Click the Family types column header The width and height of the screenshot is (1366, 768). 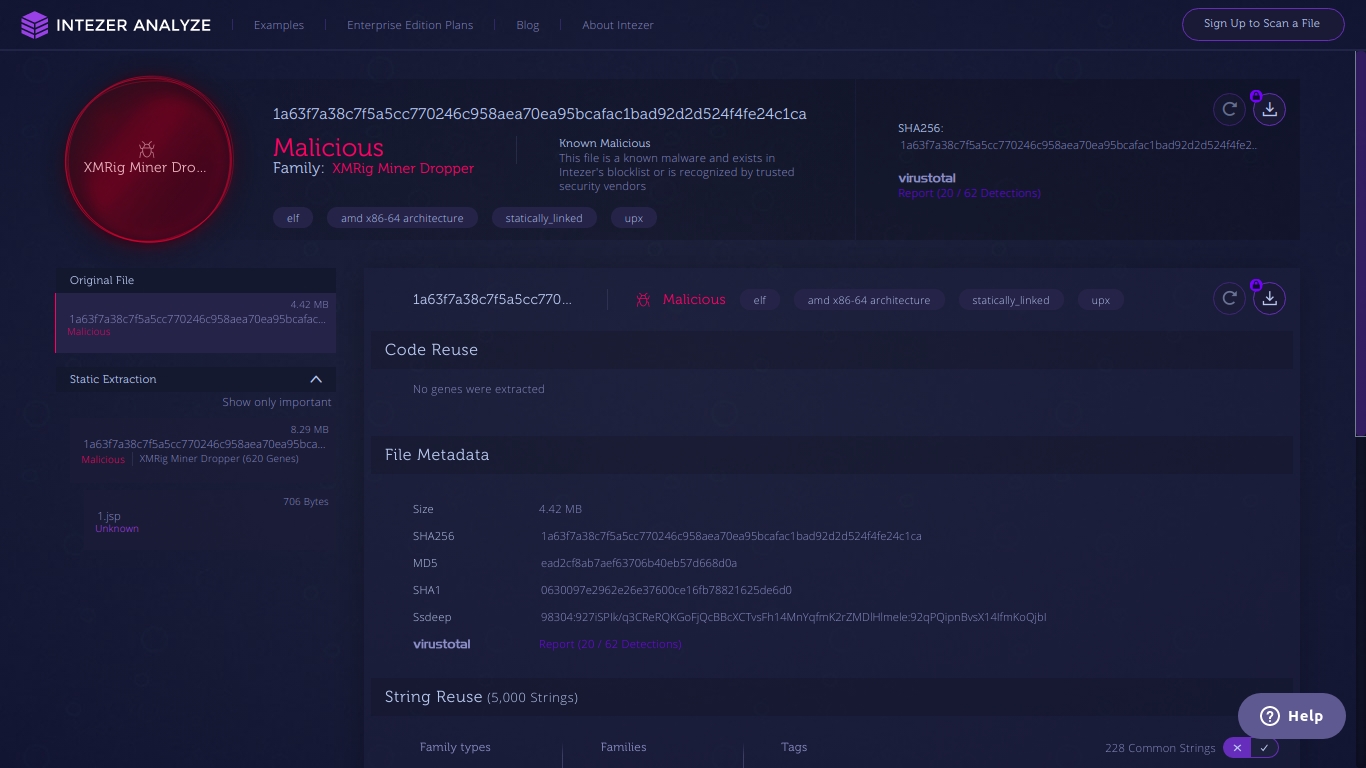(455, 747)
